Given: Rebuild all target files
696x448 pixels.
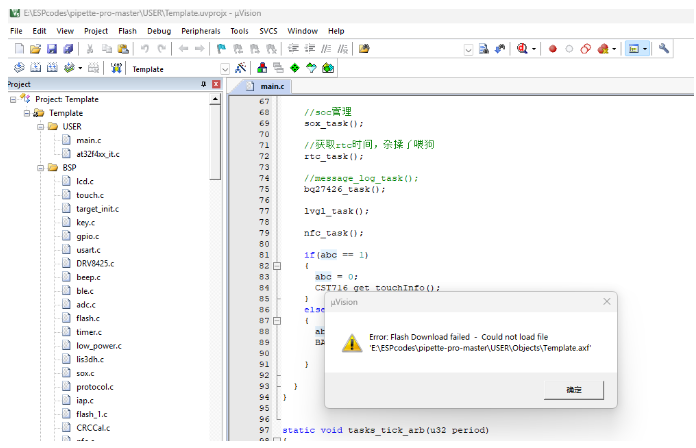Looking at the screenshot, I should tap(52, 68).
